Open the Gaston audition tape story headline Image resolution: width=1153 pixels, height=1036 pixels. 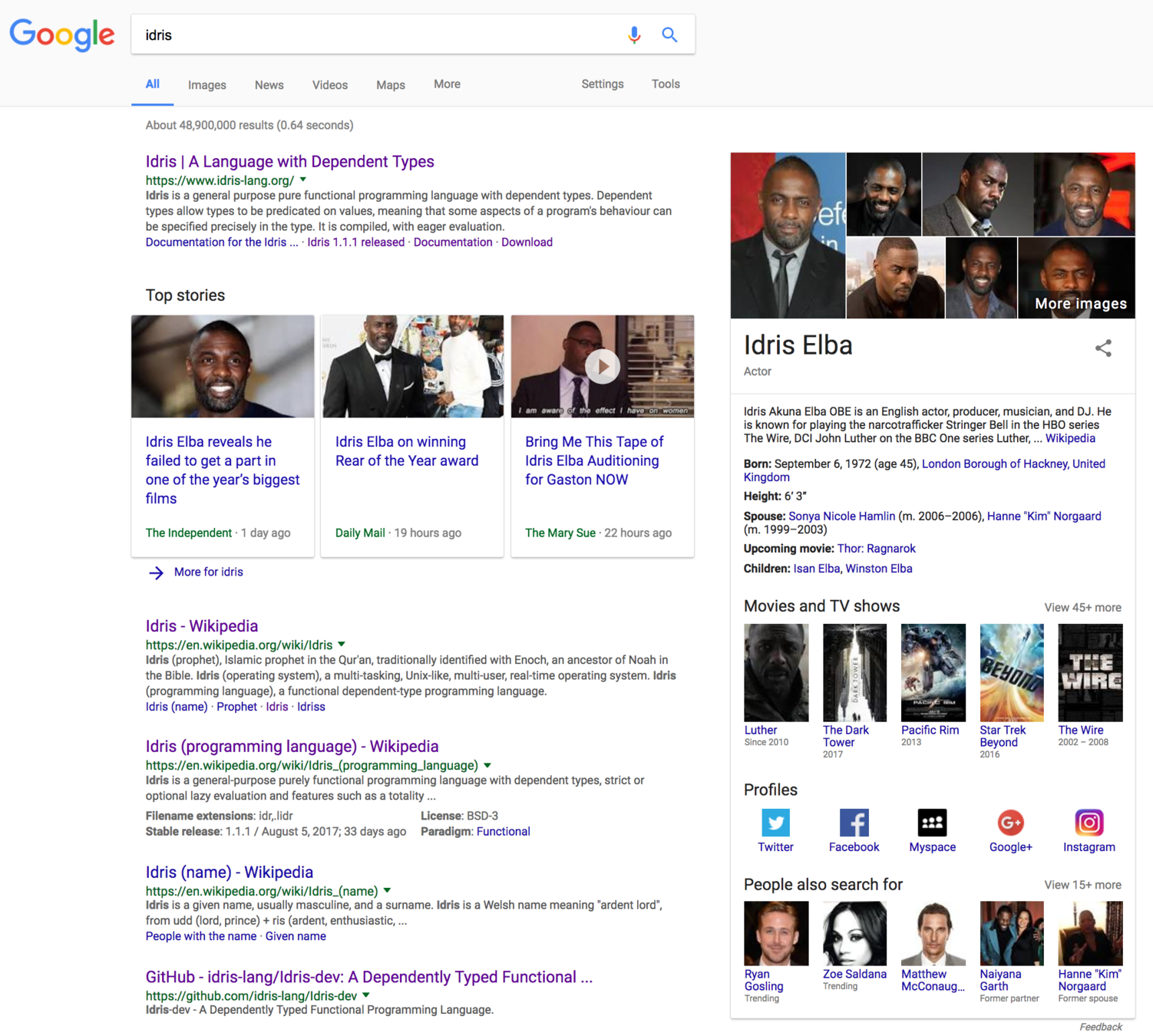pyautogui.click(x=594, y=460)
